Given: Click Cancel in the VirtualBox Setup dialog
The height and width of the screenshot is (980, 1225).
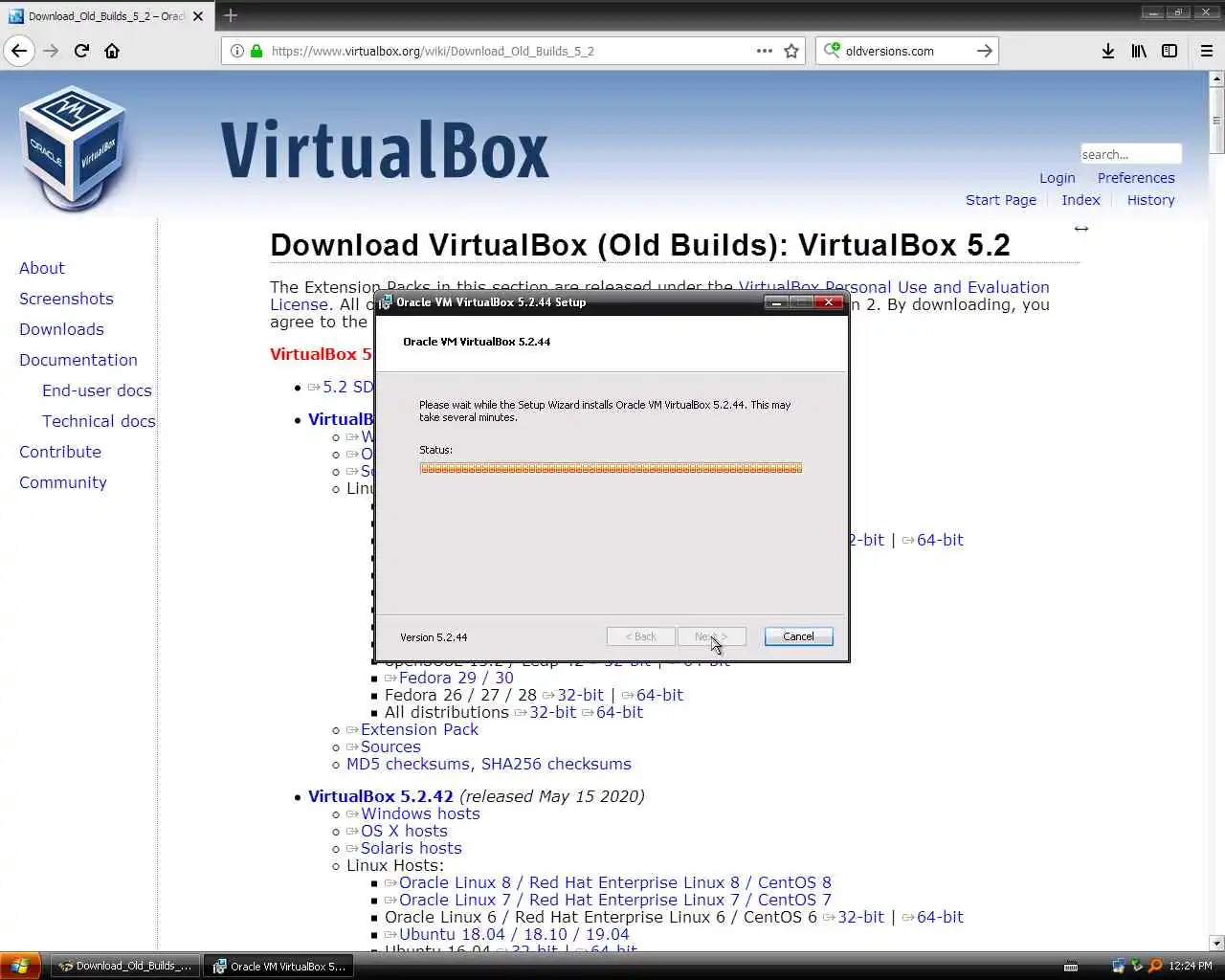Looking at the screenshot, I should pyautogui.click(x=798, y=636).
